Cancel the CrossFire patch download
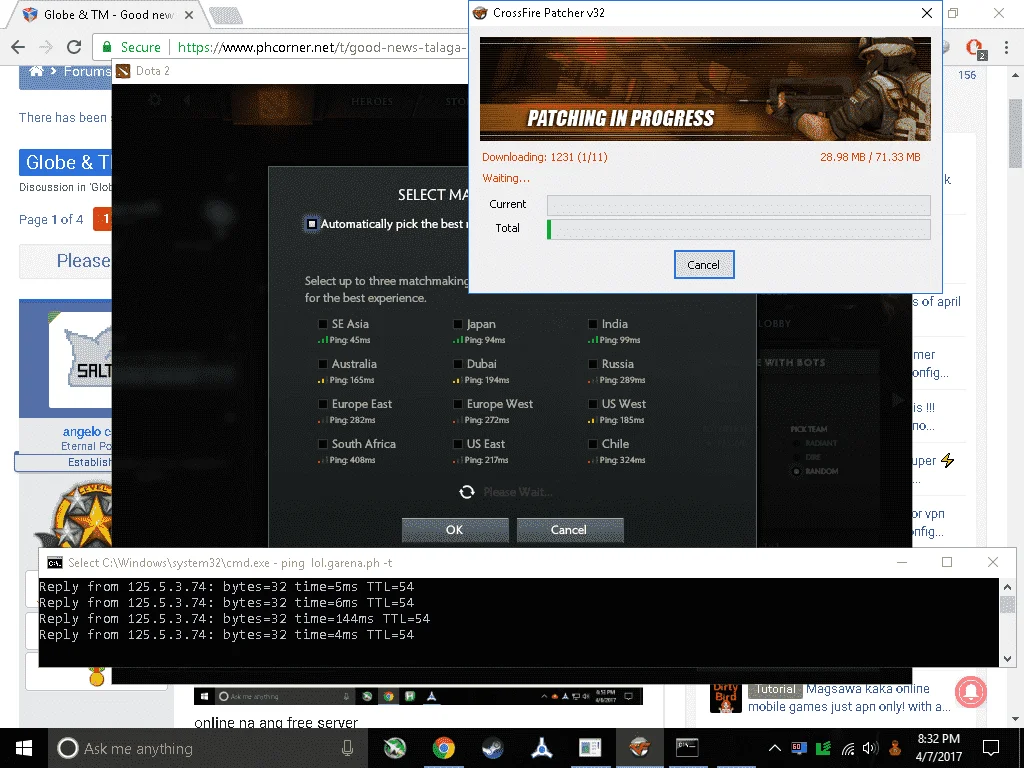The height and width of the screenshot is (768, 1024). coord(703,264)
